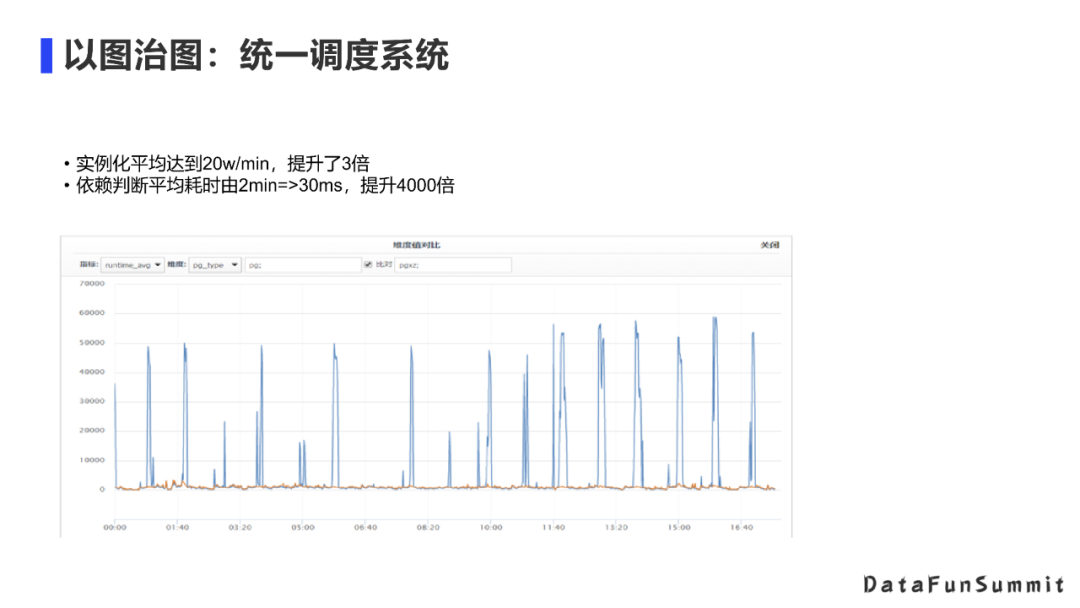
Task: Open the runtime_avg metric dropdown
Action: (x=132, y=265)
